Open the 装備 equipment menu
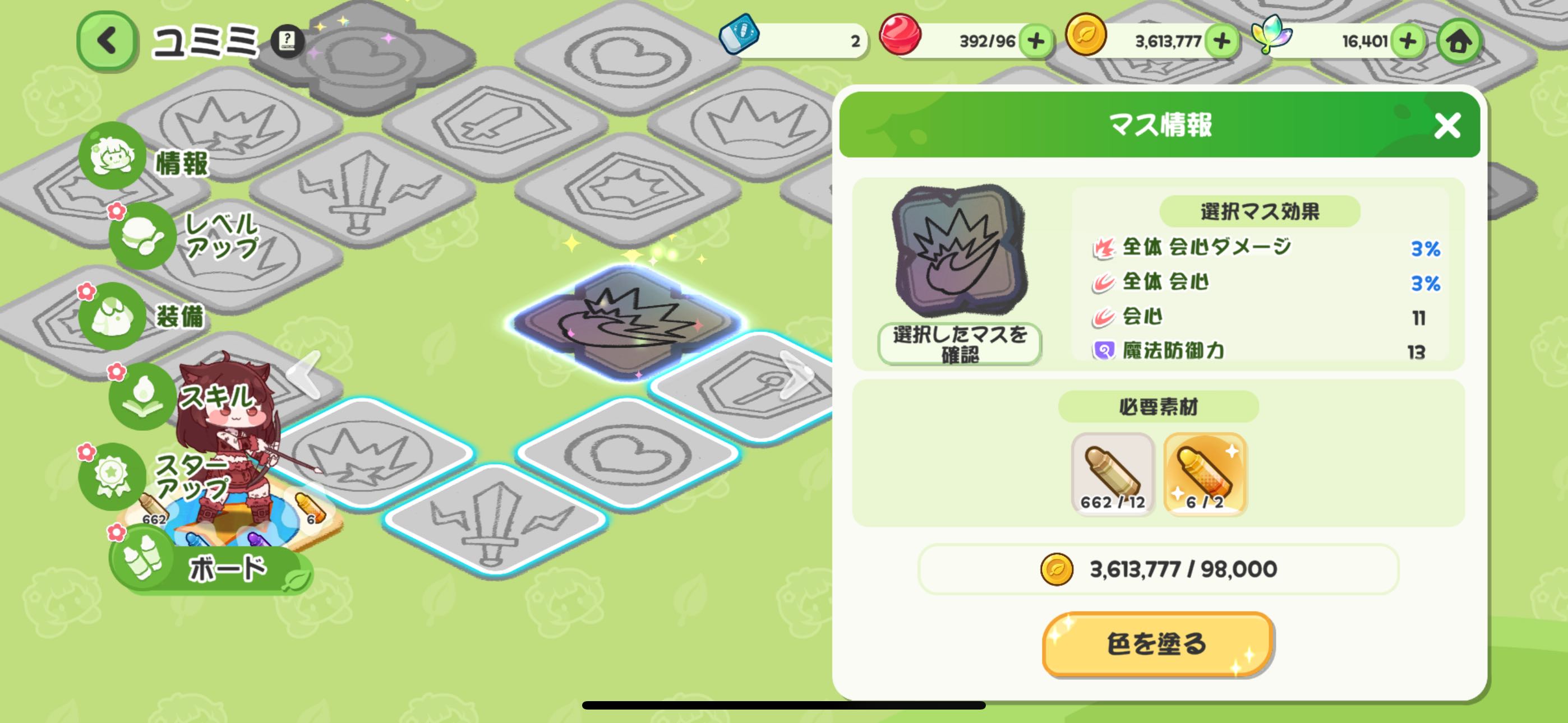1568x723 pixels. 143,316
